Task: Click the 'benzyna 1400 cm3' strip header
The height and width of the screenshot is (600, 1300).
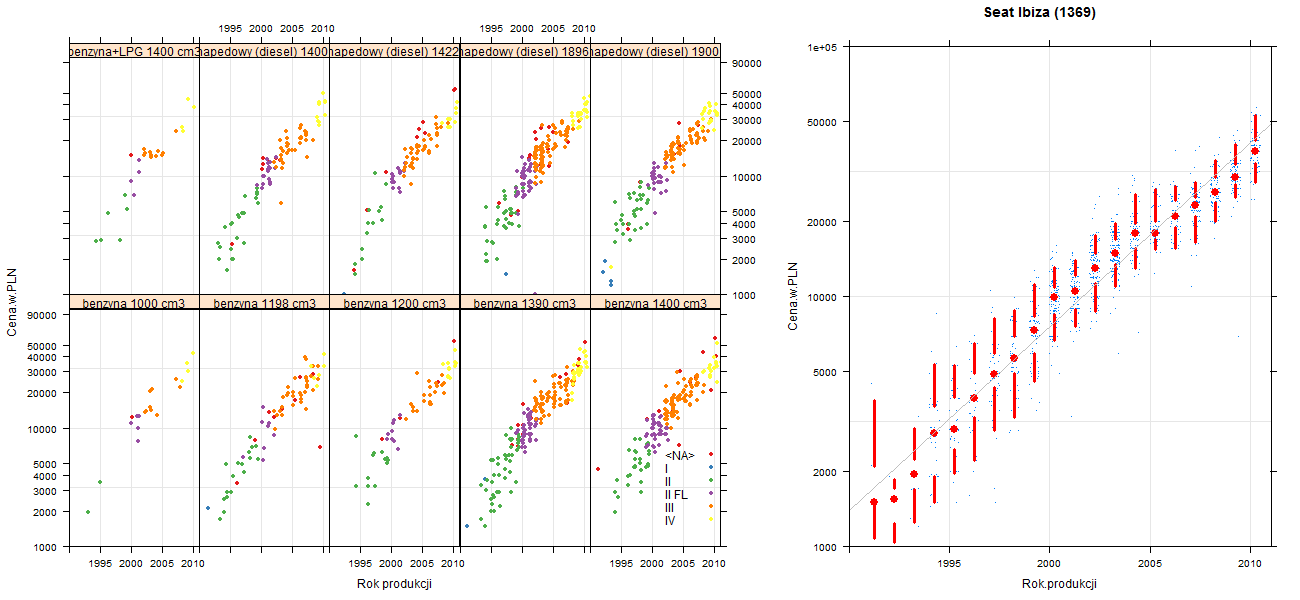Action: [x=655, y=302]
